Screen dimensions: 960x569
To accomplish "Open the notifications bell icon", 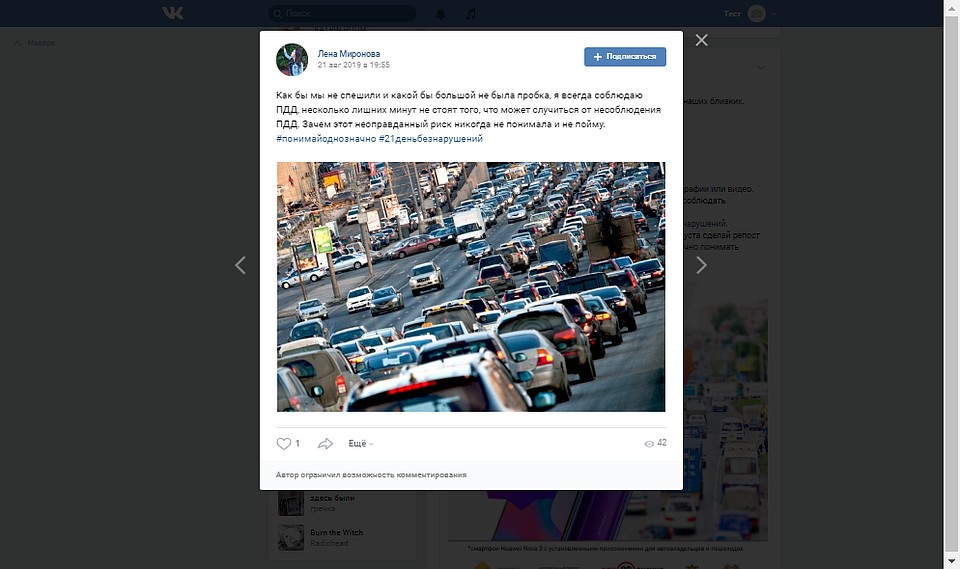I will (441, 13).
